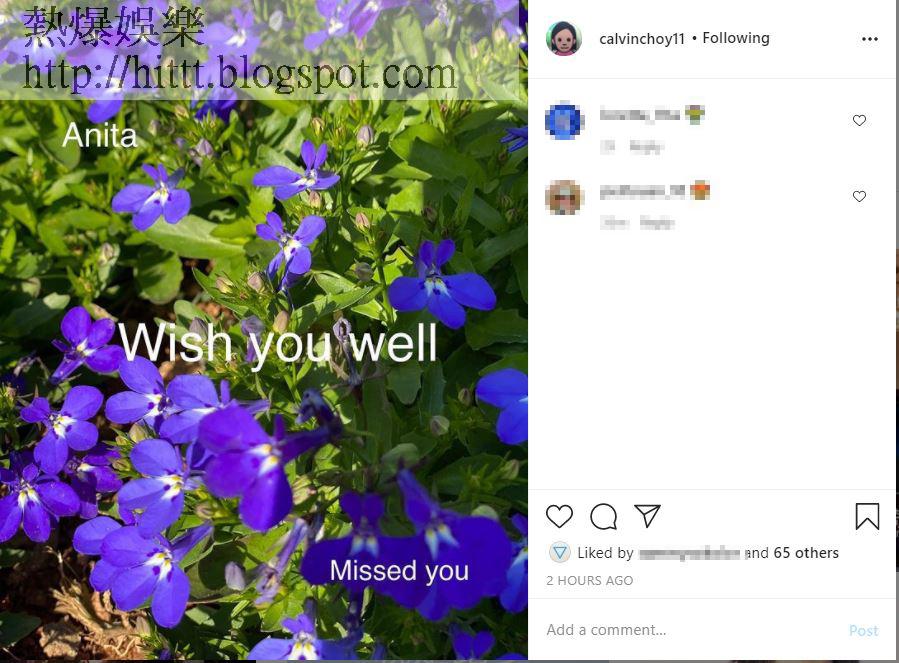This screenshot has height=663, width=899.
Task: Save post with bookmark icon
Action: (867, 516)
